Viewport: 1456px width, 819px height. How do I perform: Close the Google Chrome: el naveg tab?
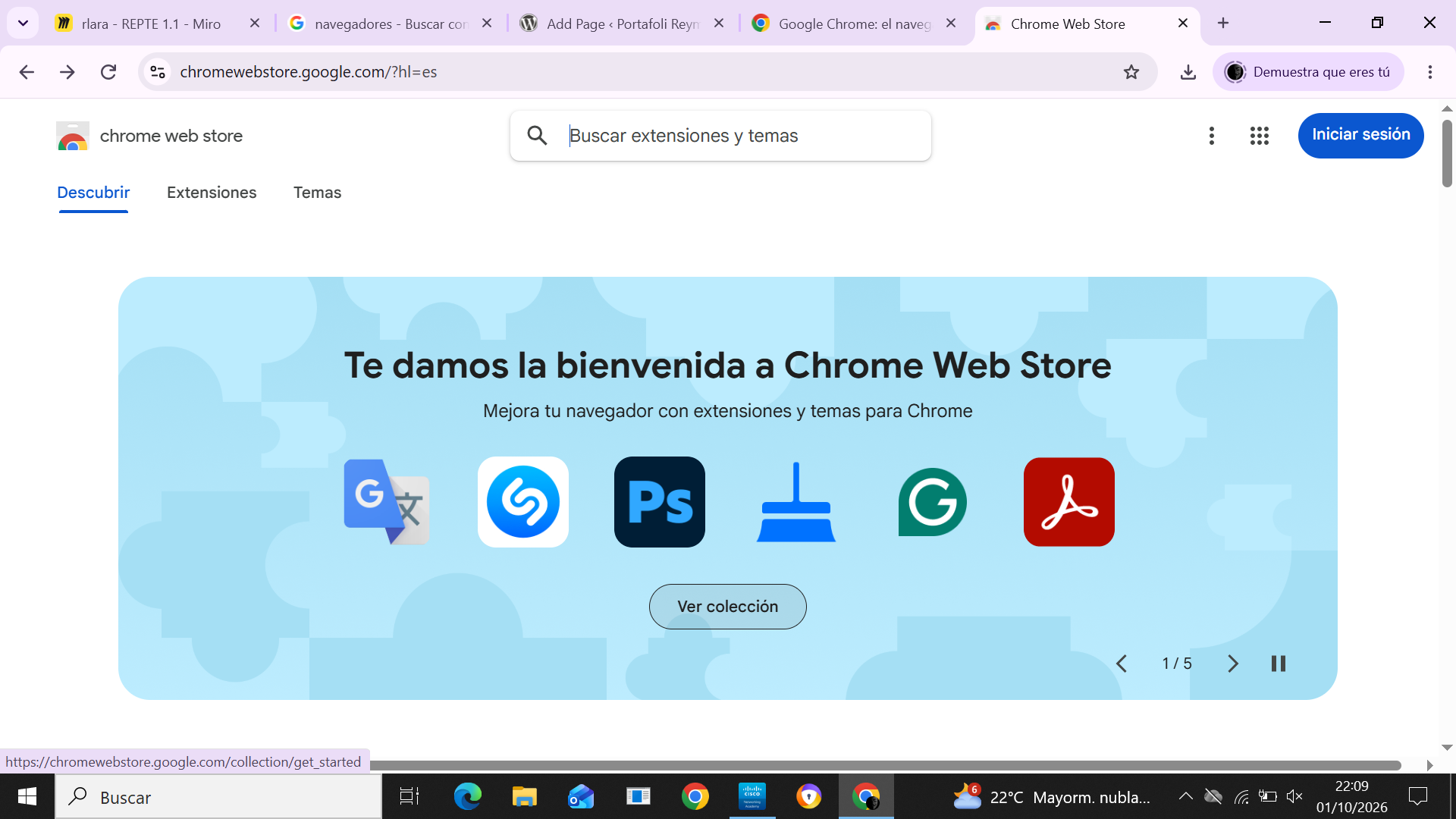[x=951, y=24]
